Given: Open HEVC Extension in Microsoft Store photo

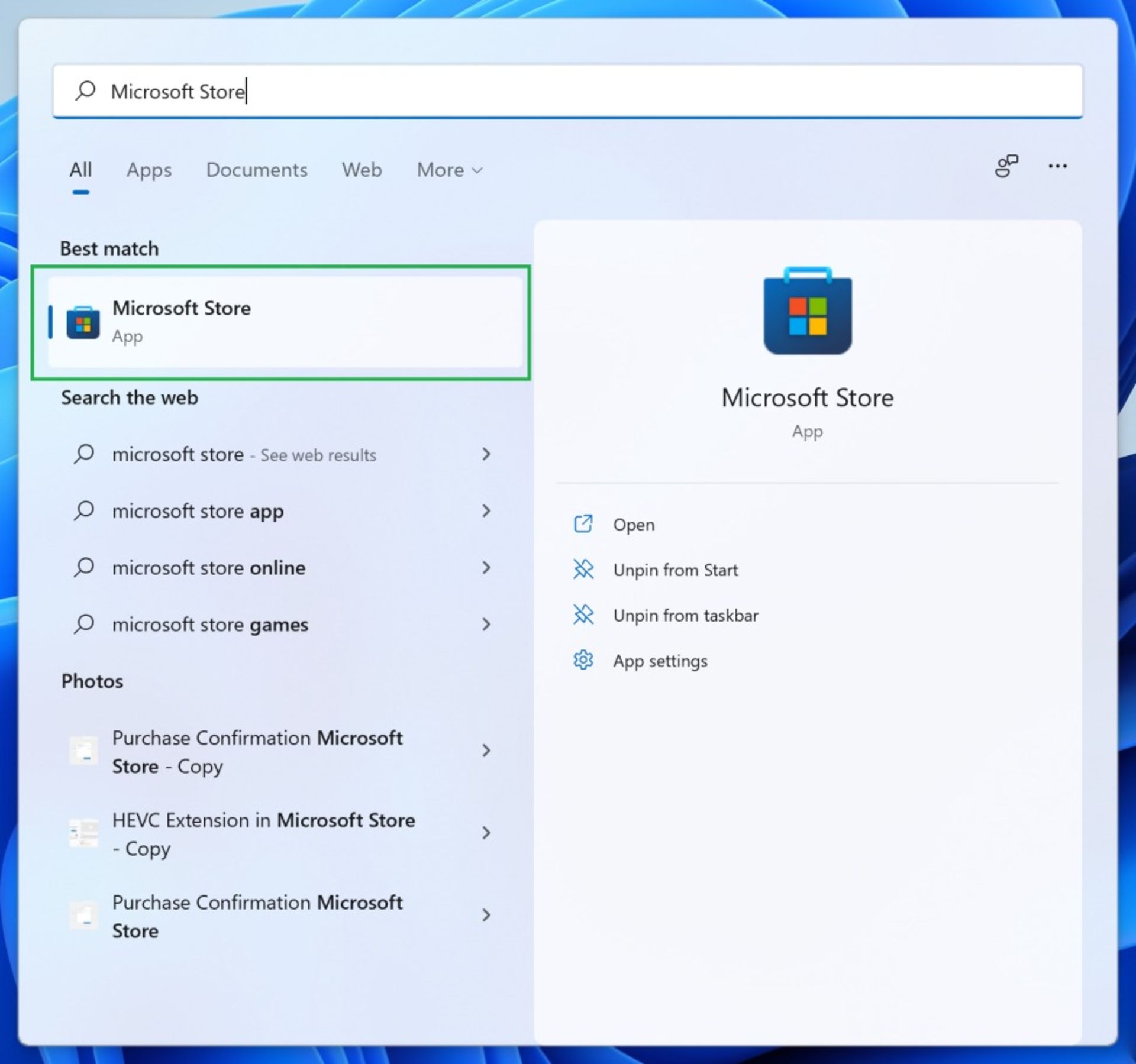Looking at the screenshot, I should point(263,833).
